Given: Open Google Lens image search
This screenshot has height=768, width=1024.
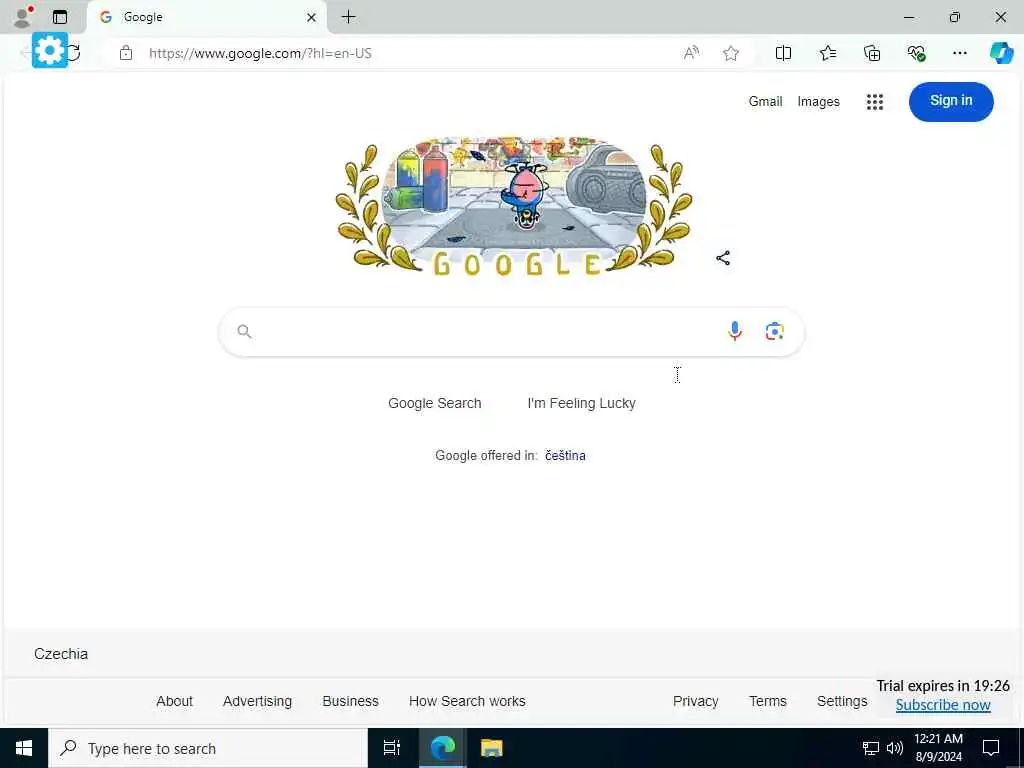Looking at the screenshot, I should pos(775,332).
